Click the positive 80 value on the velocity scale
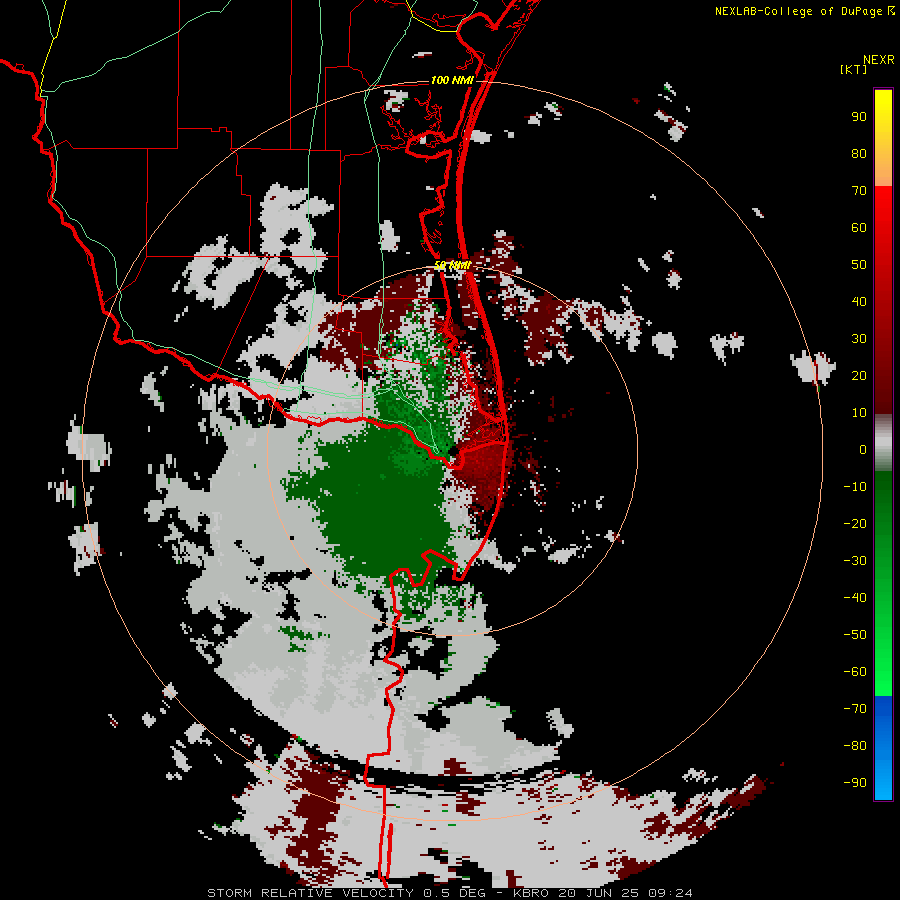The height and width of the screenshot is (900, 900). tap(859, 154)
